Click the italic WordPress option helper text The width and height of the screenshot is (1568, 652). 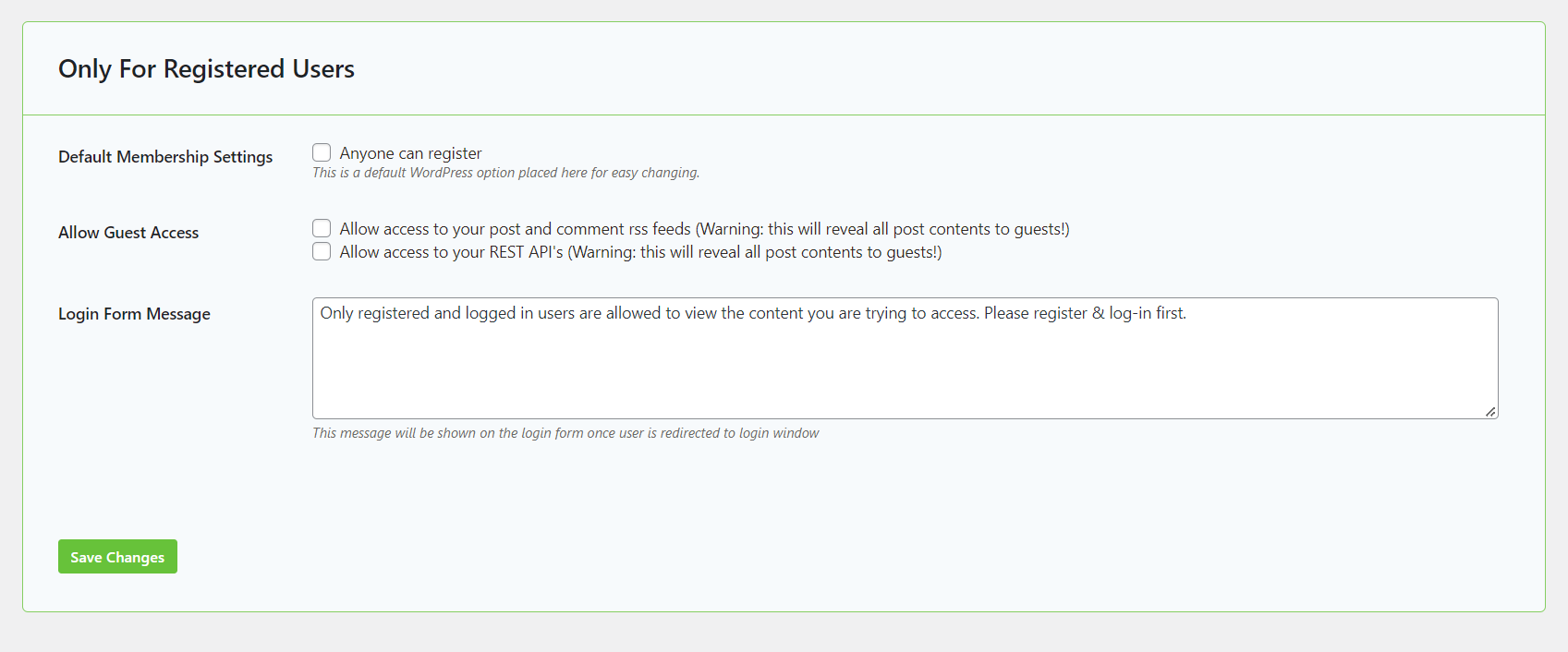(x=505, y=172)
